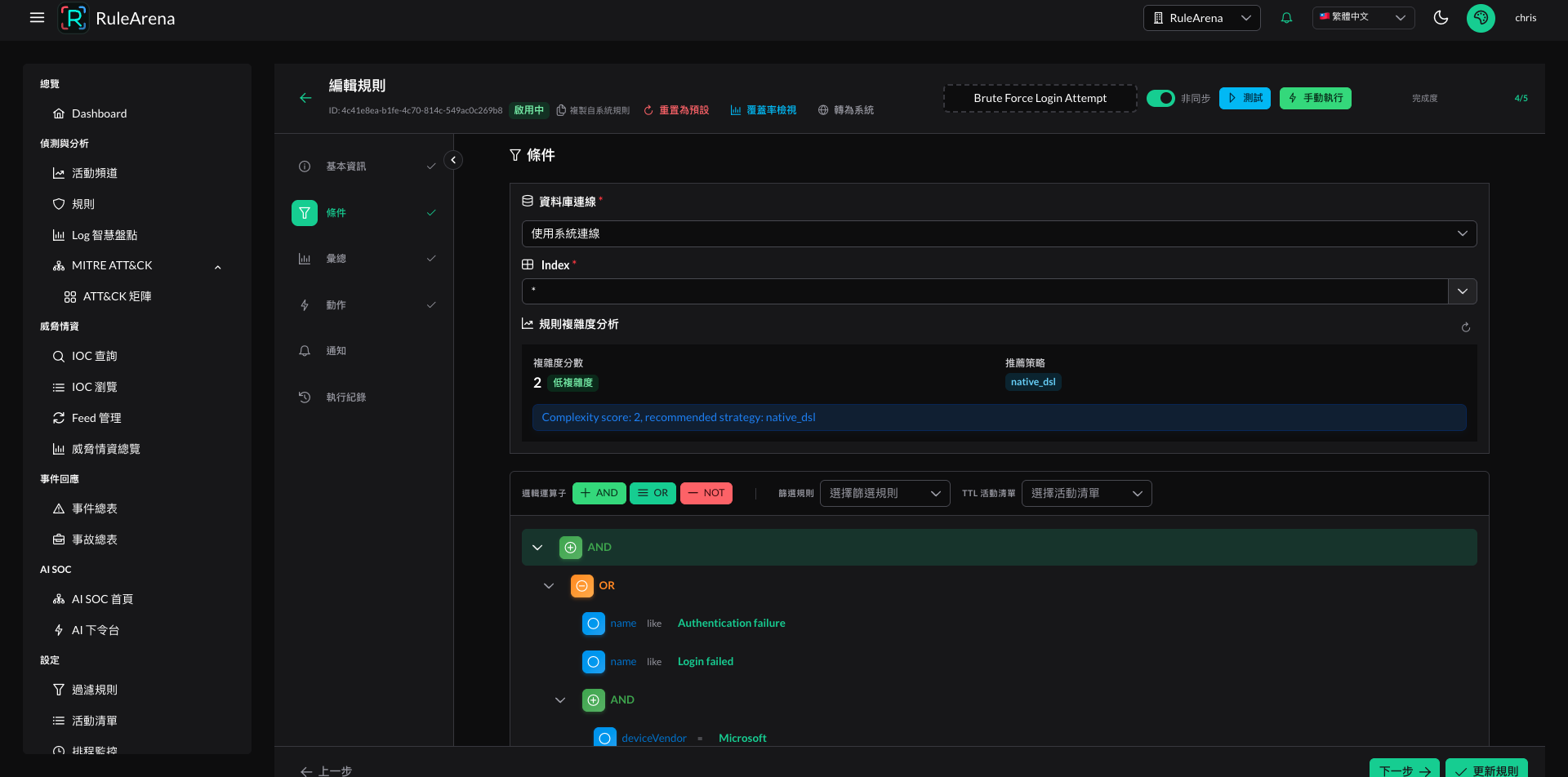Toggle the 非同步 switch
The height and width of the screenshot is (777, 1568).
point(1160,98)
